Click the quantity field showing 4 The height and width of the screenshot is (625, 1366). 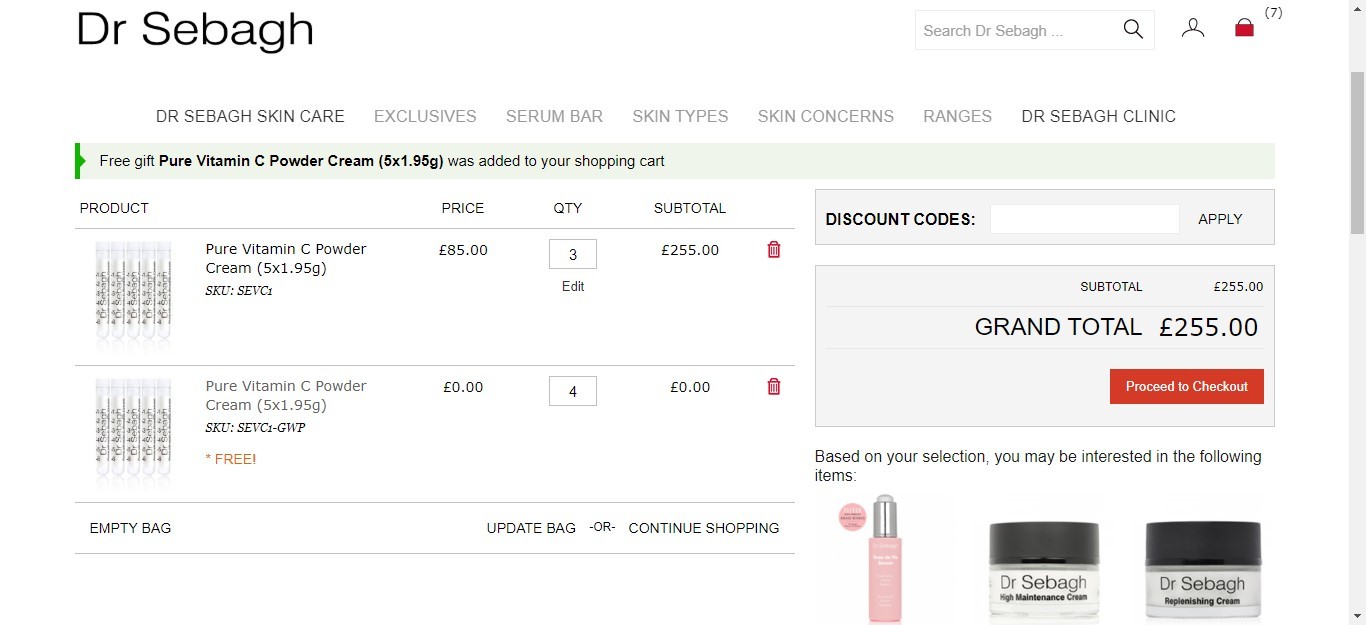[573, 391]
